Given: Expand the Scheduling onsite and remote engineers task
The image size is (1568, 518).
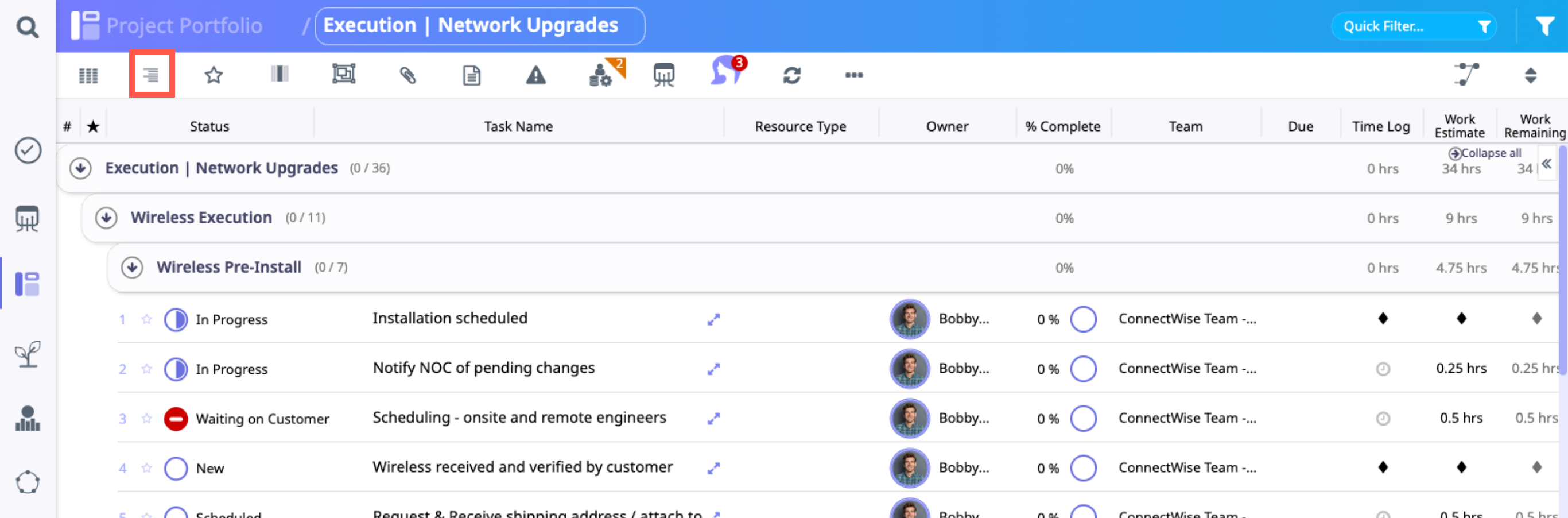Looking at the screenshot, I should [x=713, y=419].
